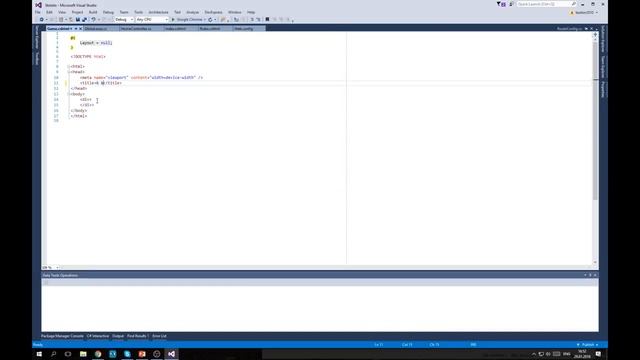Click the Visual Studio logo icon
The height and width of the screenshot is (360, 640).
[38, 5]
